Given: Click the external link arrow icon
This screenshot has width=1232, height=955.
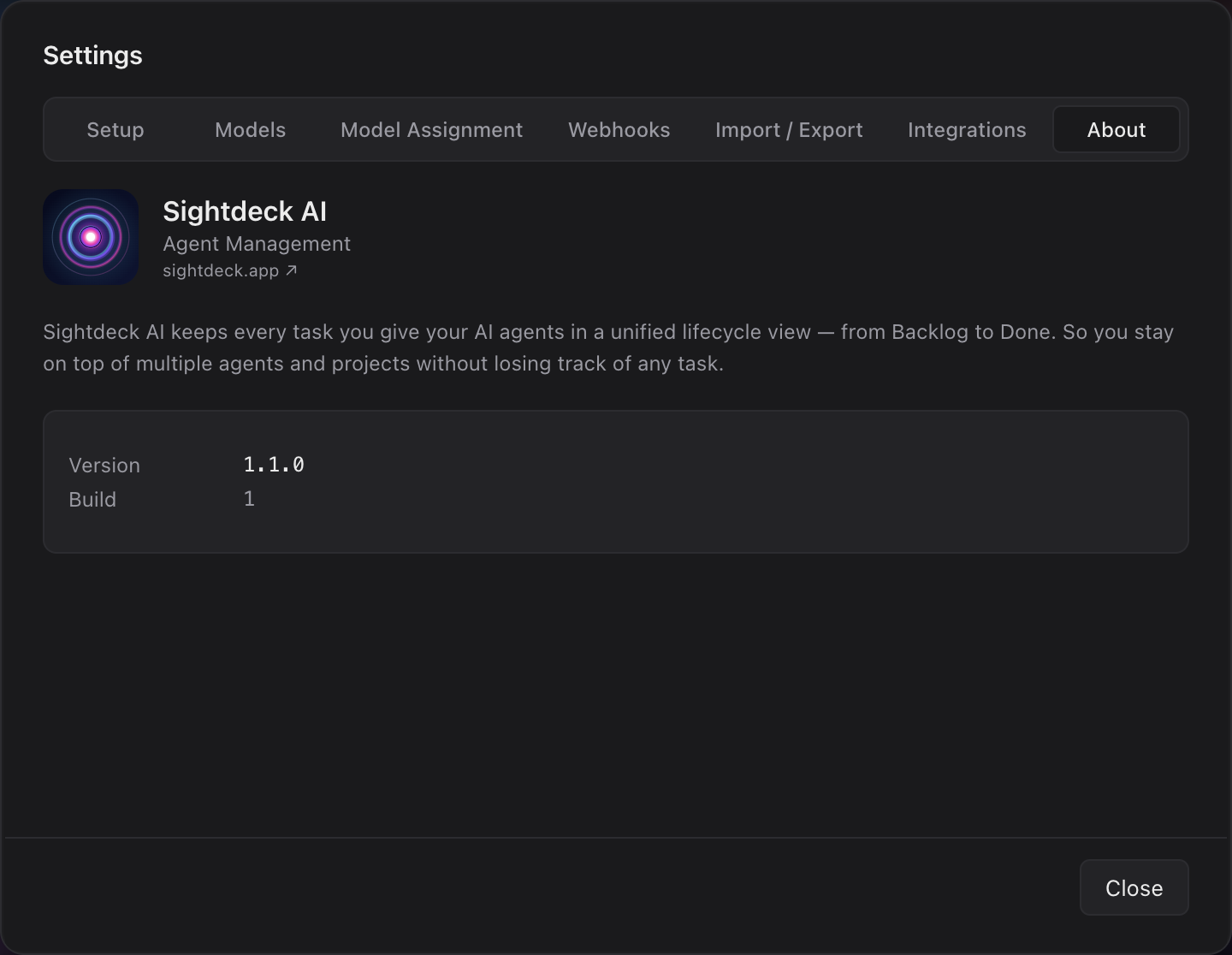Looking at the screenshot, I should click(291, 270).
